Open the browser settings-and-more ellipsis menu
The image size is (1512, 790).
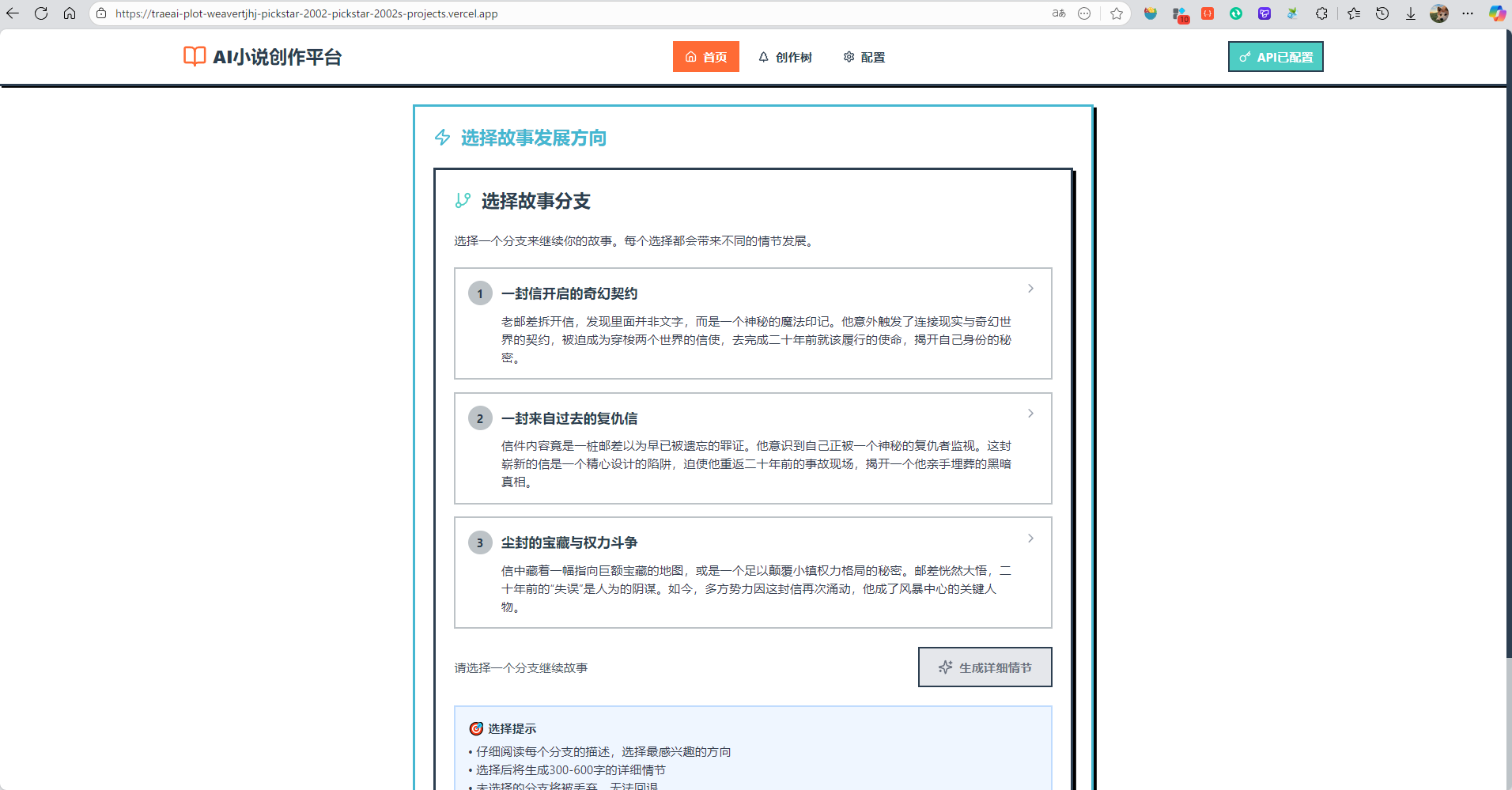pos(1468,13)
